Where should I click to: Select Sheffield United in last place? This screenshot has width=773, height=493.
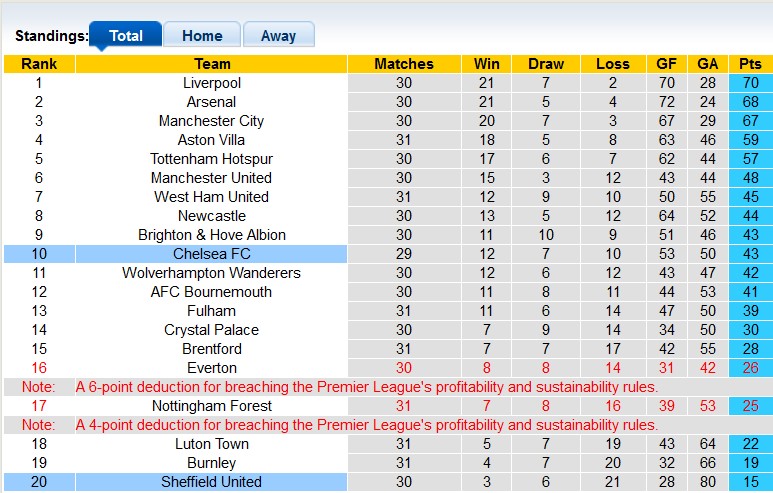212,482
